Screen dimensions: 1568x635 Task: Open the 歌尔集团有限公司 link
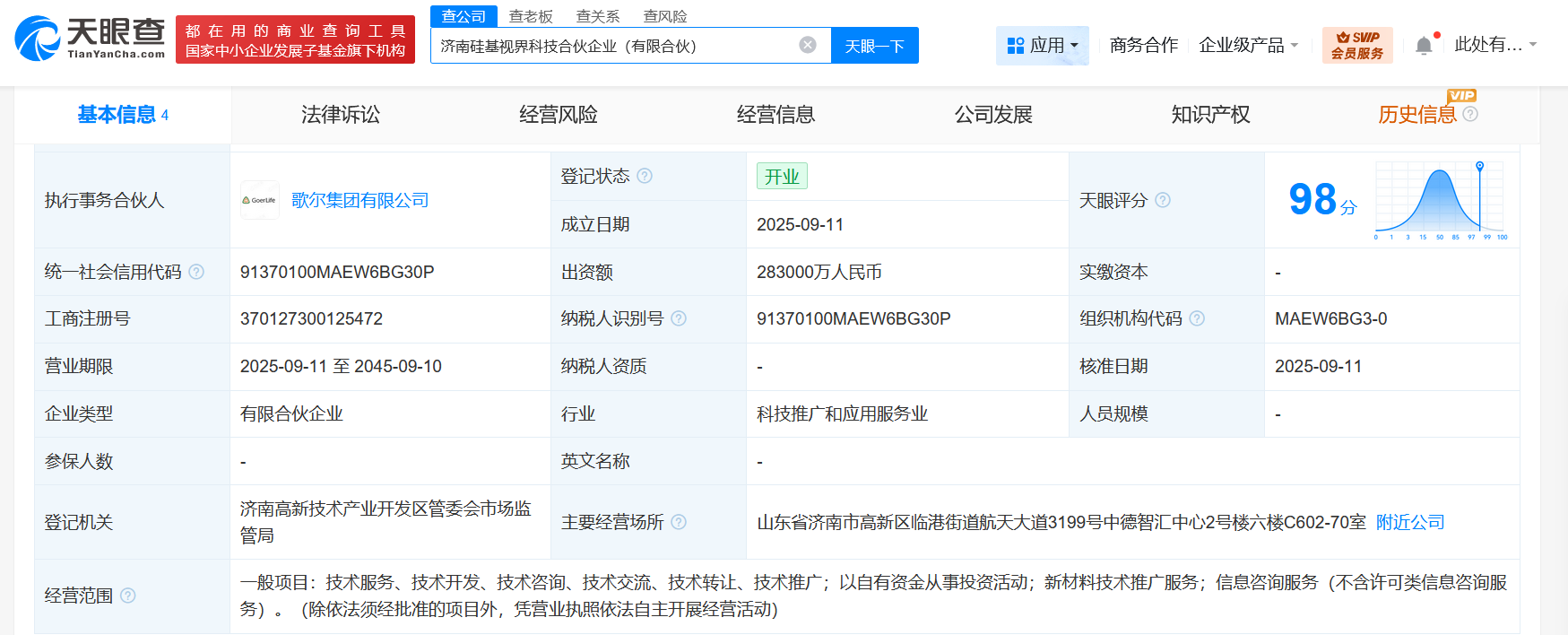click(360, 200)
